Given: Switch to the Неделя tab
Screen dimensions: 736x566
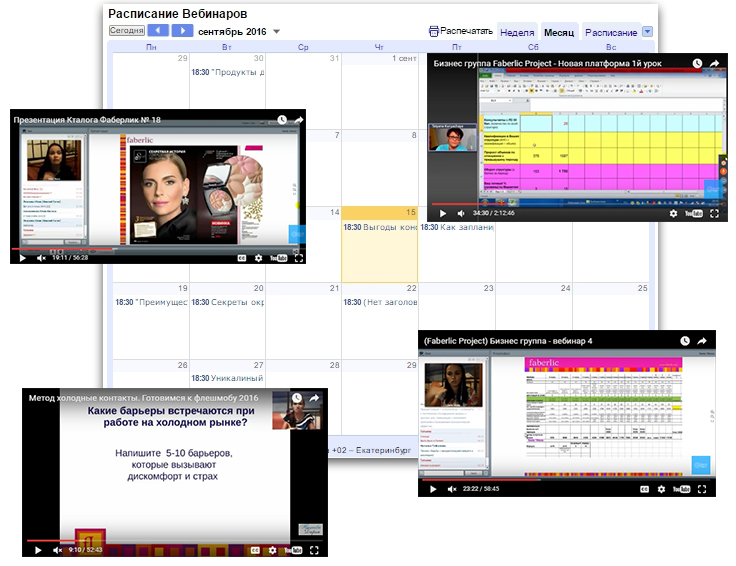Looking at the screenshot, I should pos(517,32).
